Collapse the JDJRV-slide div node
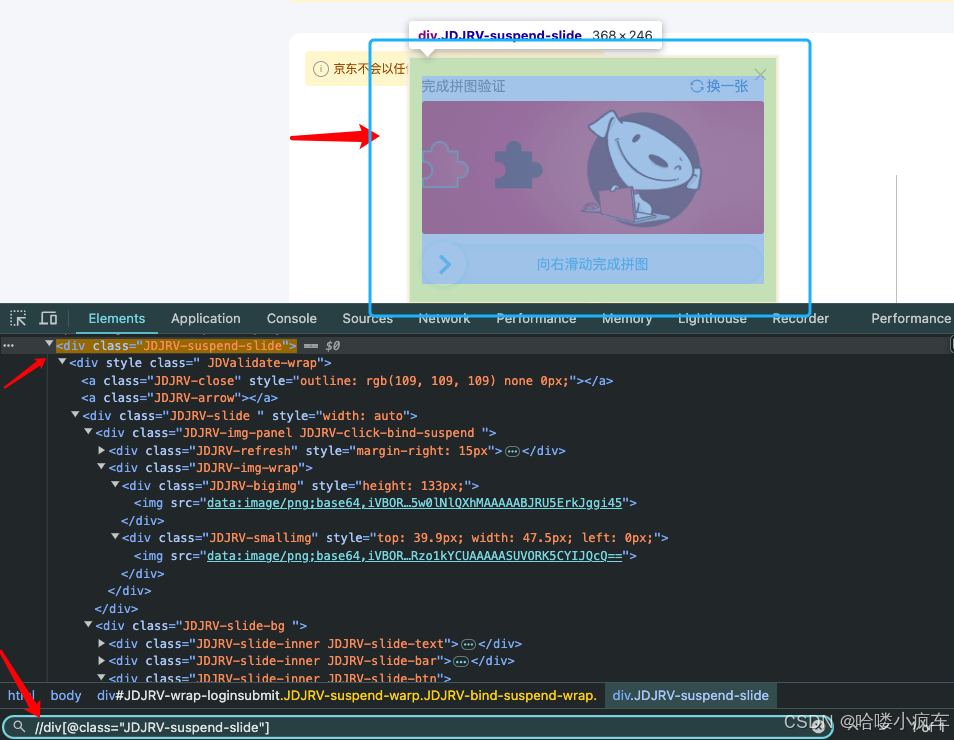Screen dimensions: 954x740 coord(75,414)
